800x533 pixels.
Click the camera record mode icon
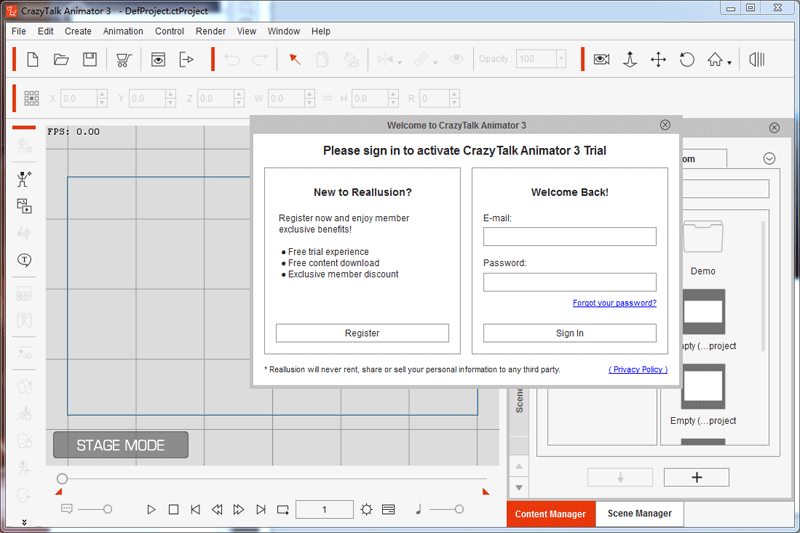point(601,60)
